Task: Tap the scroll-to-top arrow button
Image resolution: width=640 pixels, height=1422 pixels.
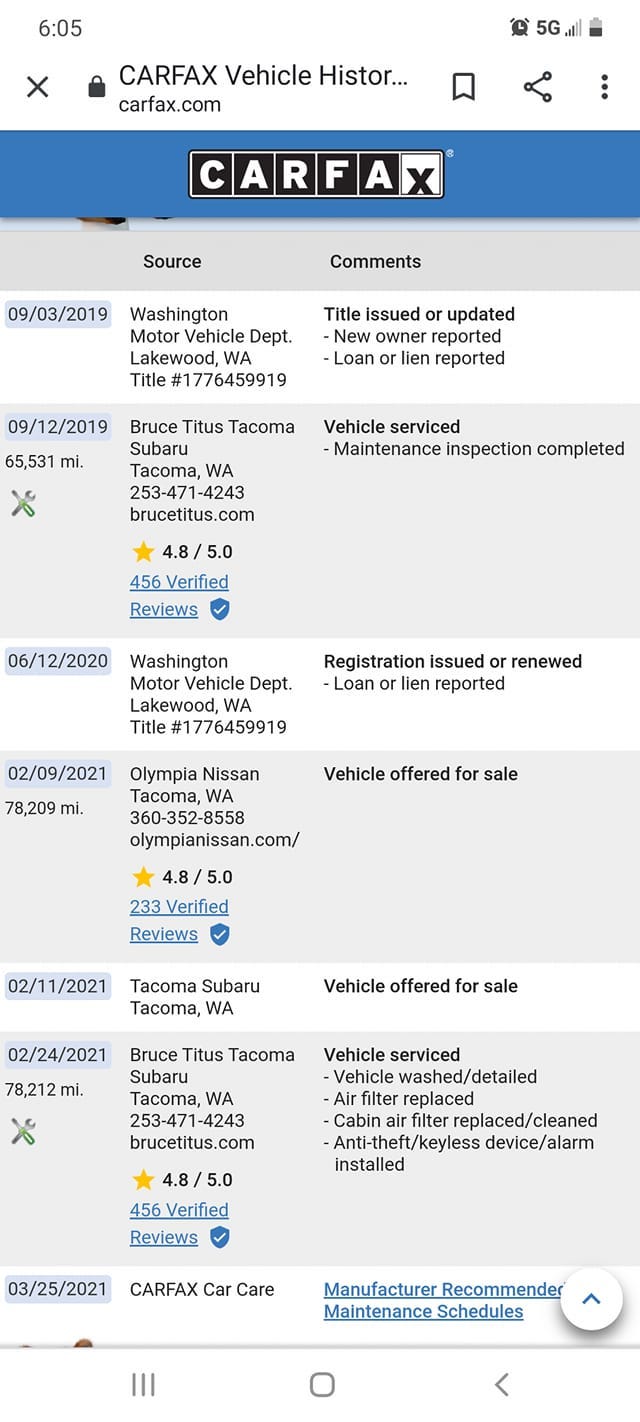Action: 591,1298
